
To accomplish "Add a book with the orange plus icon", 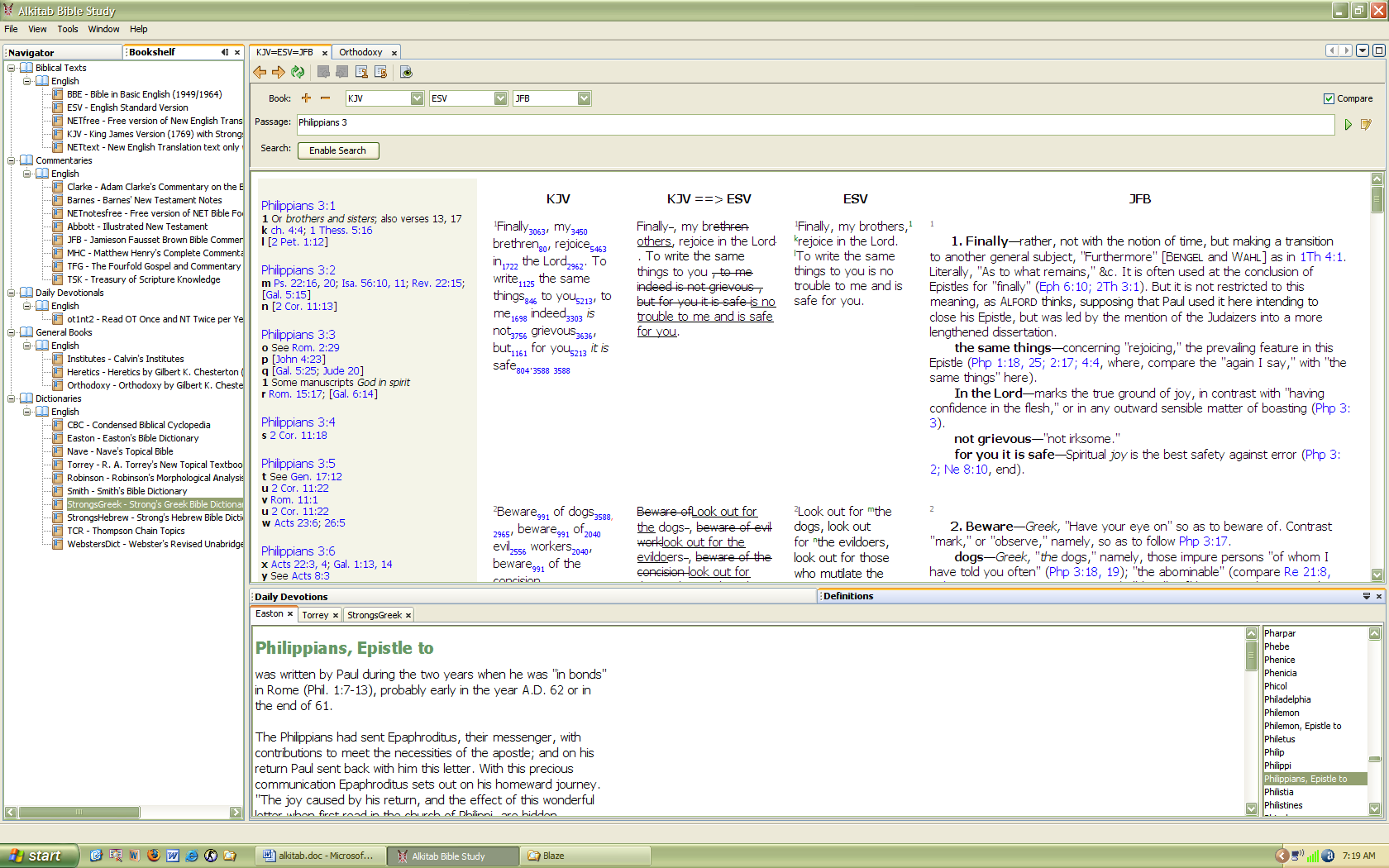I will click(x=306, y=98).
